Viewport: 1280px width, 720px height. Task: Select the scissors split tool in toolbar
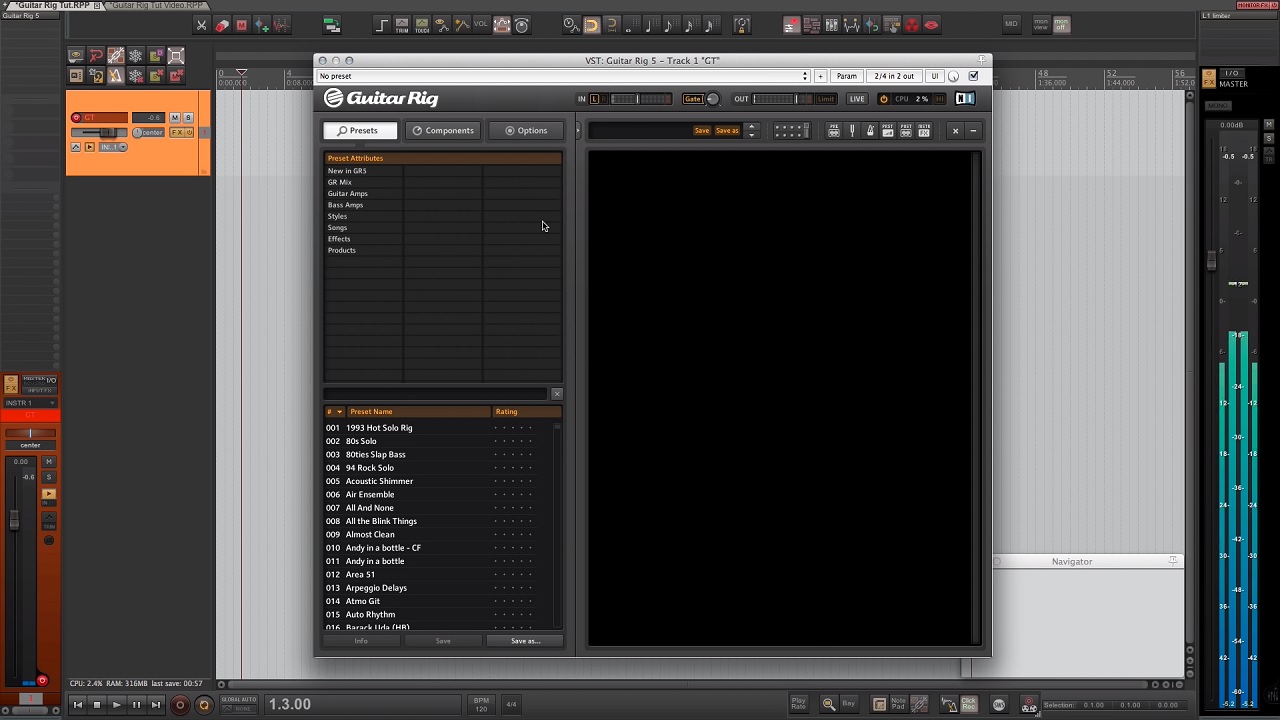(201, 25)
